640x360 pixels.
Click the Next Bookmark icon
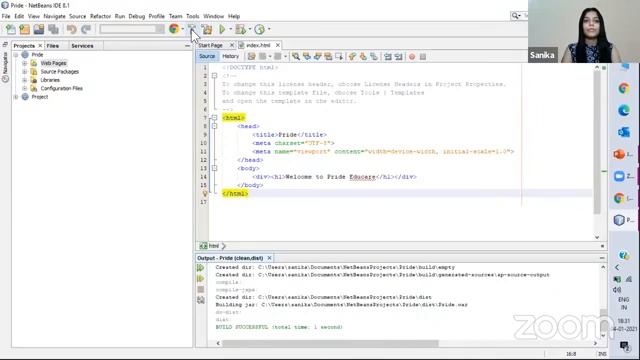point(363,56)
